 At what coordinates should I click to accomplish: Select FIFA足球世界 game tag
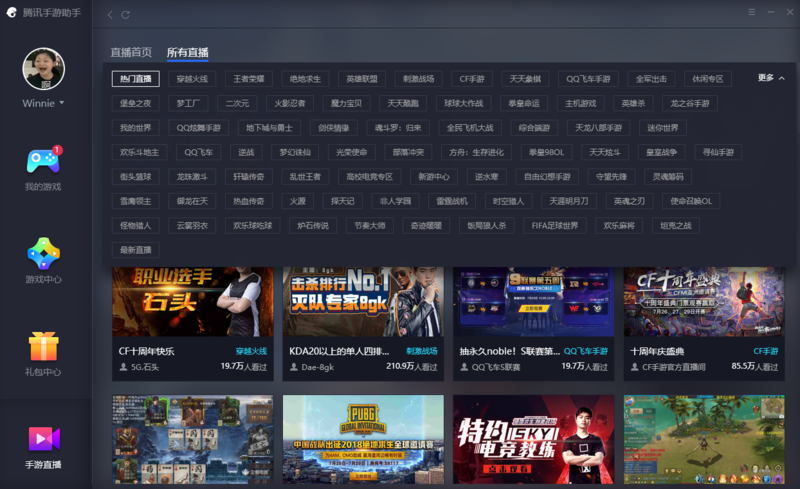click(555, 226)
